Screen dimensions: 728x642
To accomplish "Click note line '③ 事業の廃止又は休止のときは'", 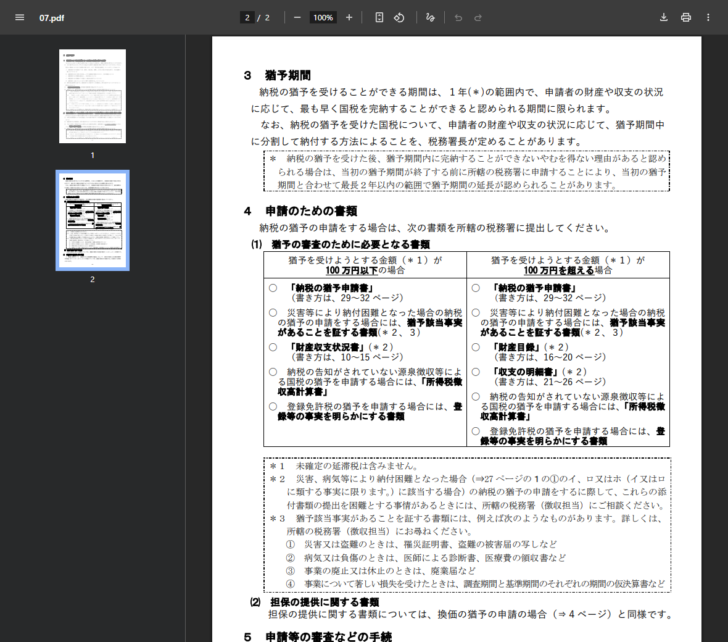I will [381, 571].
